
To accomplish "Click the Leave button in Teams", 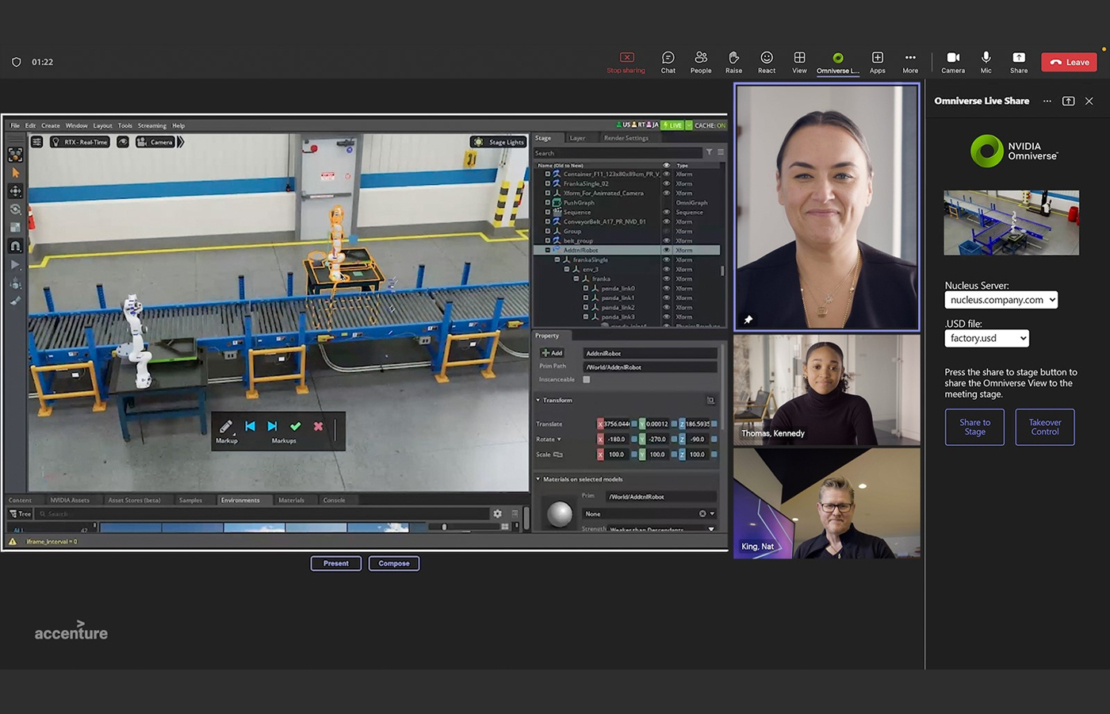I will point(1068,61).
